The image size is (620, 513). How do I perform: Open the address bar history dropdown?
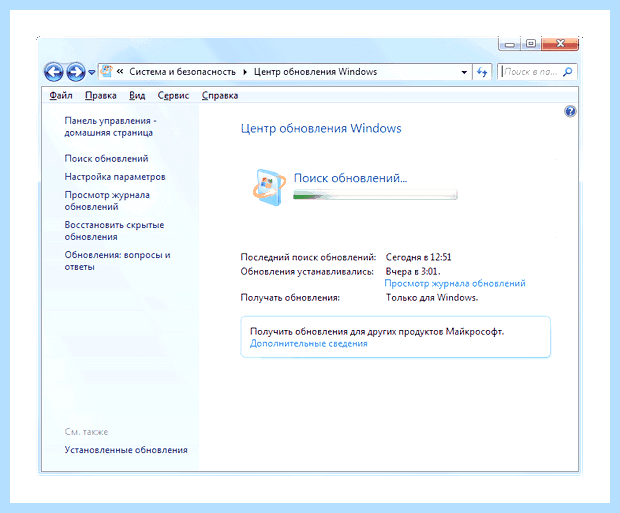click(464, 72)
